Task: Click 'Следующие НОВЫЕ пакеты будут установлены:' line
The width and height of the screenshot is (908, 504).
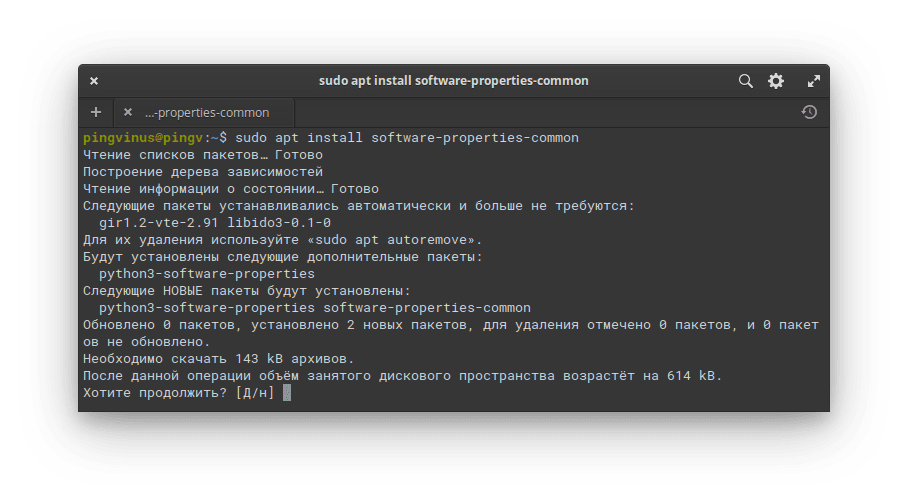Action: (247, 291)
